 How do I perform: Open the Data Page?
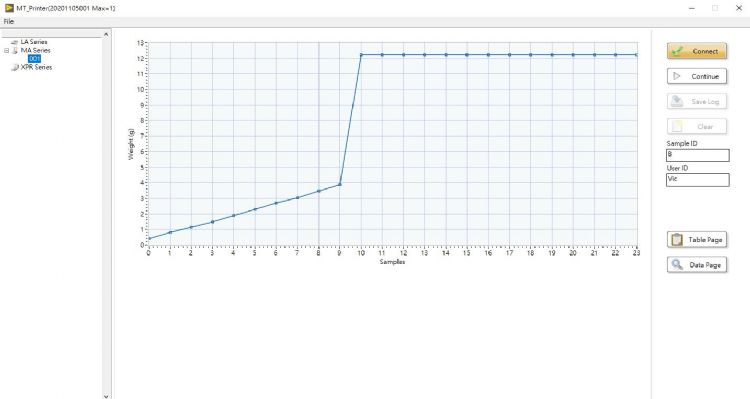coord(697,265)
